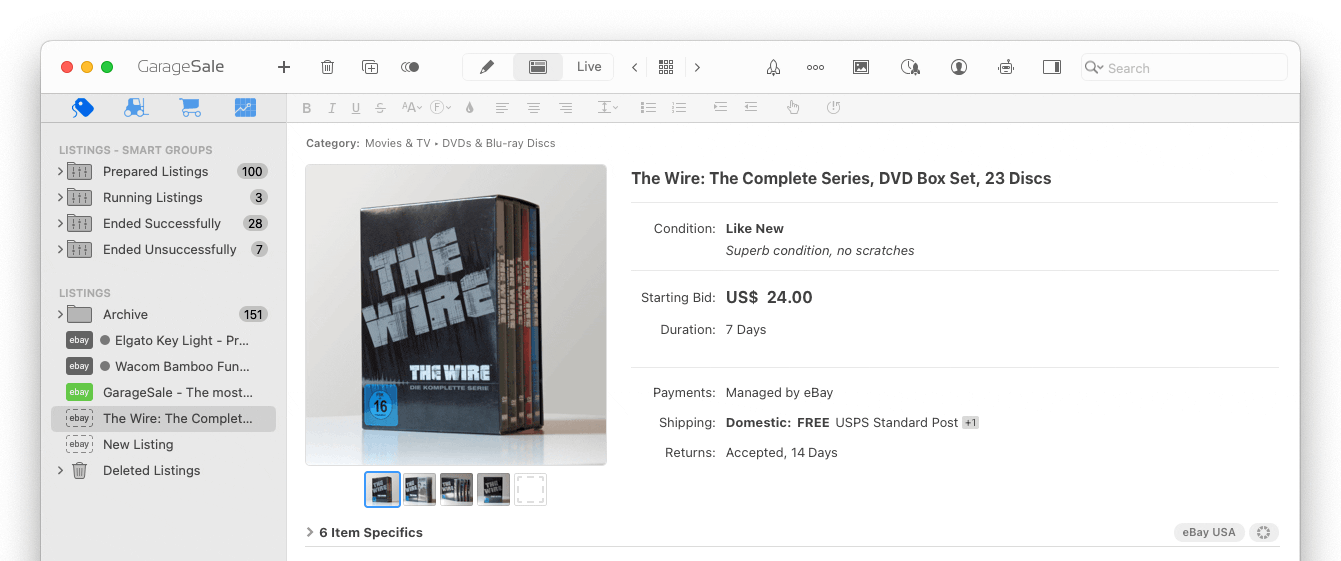Toggle bold formatting

point(307,108)
